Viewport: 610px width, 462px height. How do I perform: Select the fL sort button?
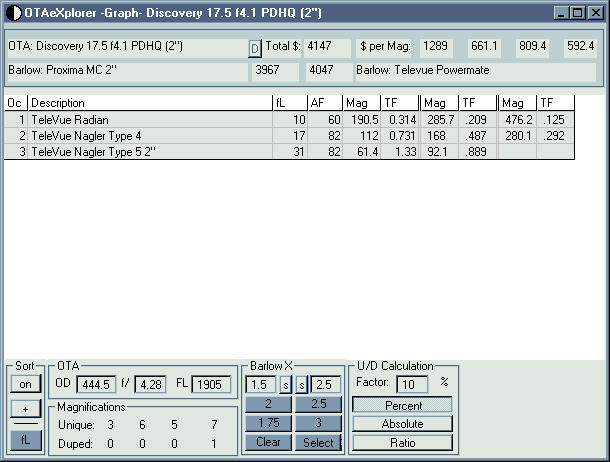pyautogui.click(x=25, y=440)
